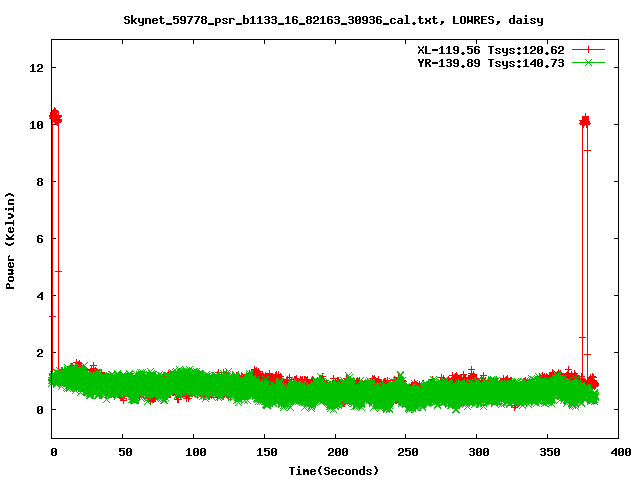
Task: Click x-axis tick label 350
Action: tap(550, 452)
